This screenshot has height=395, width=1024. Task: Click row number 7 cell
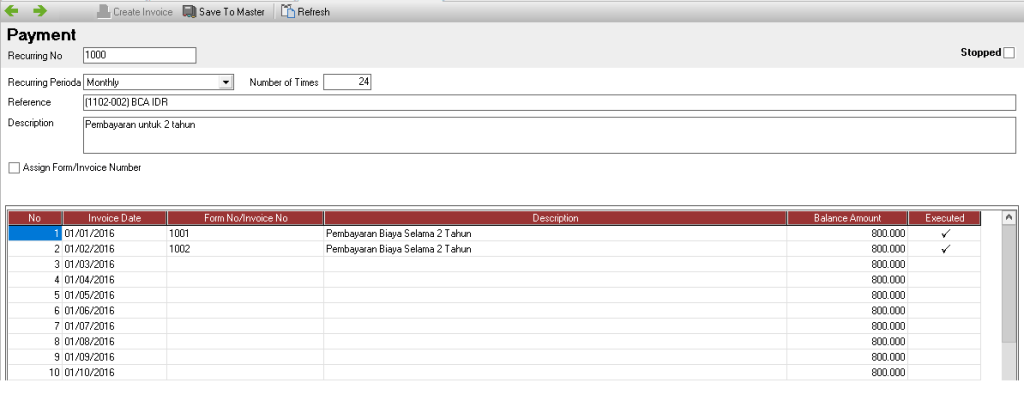(35, 326)
